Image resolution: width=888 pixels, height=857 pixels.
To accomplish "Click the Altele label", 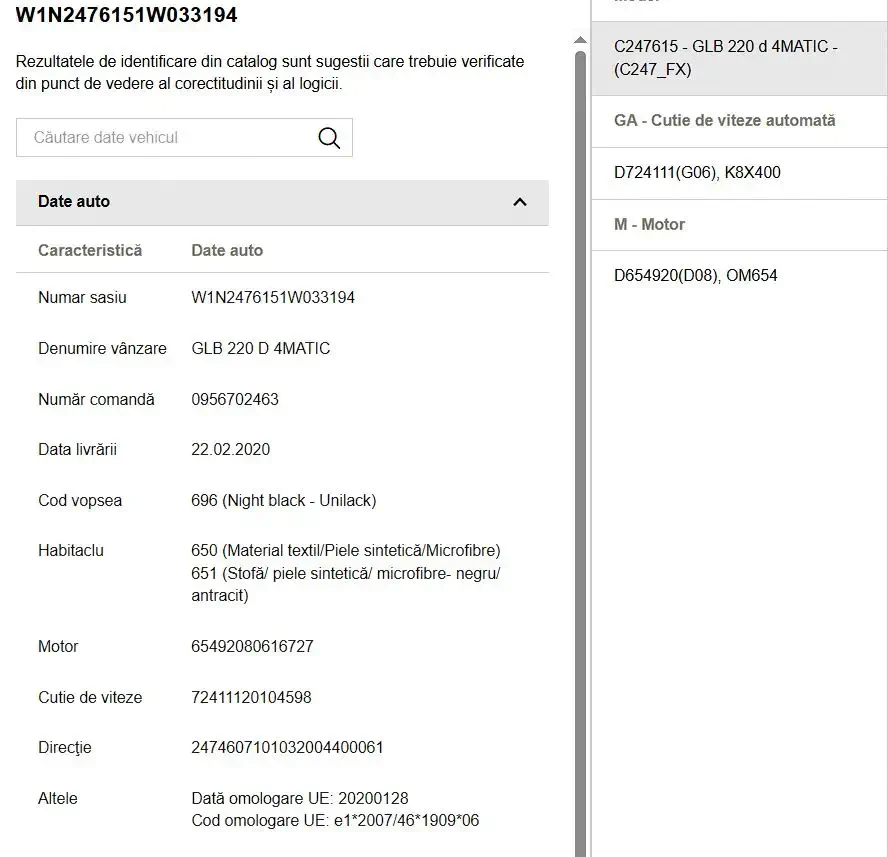I will (58, 799).
